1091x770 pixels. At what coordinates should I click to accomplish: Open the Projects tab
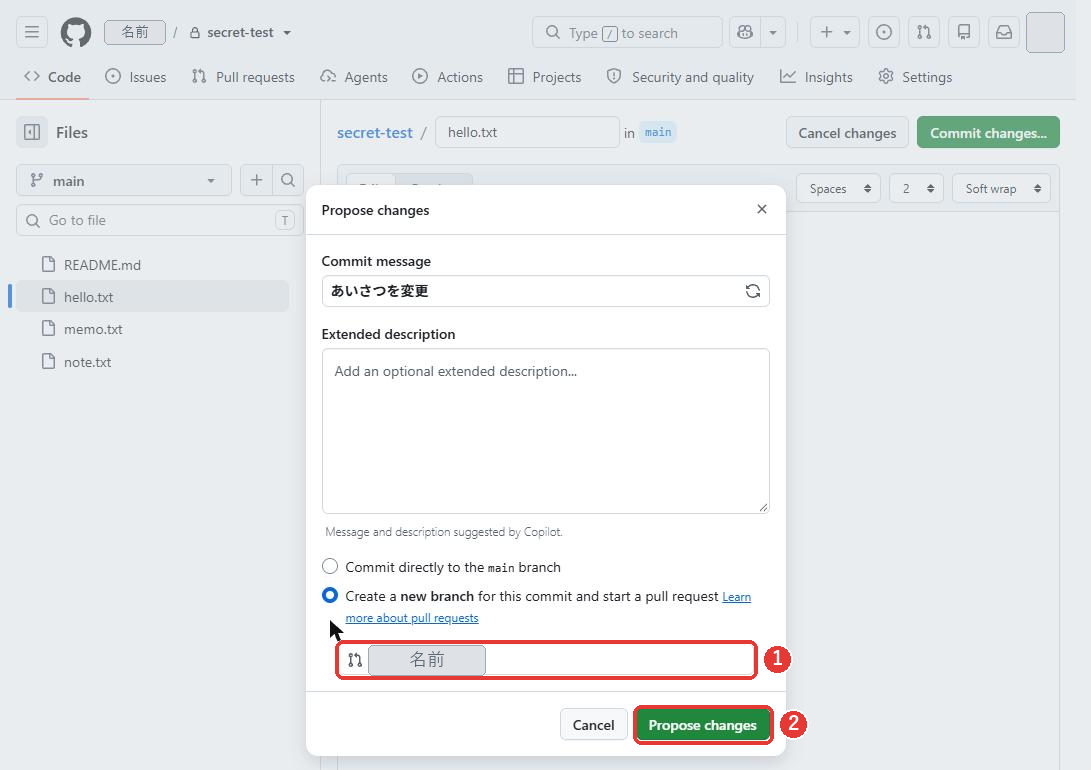pyautogui.click(x=545, y=77)
